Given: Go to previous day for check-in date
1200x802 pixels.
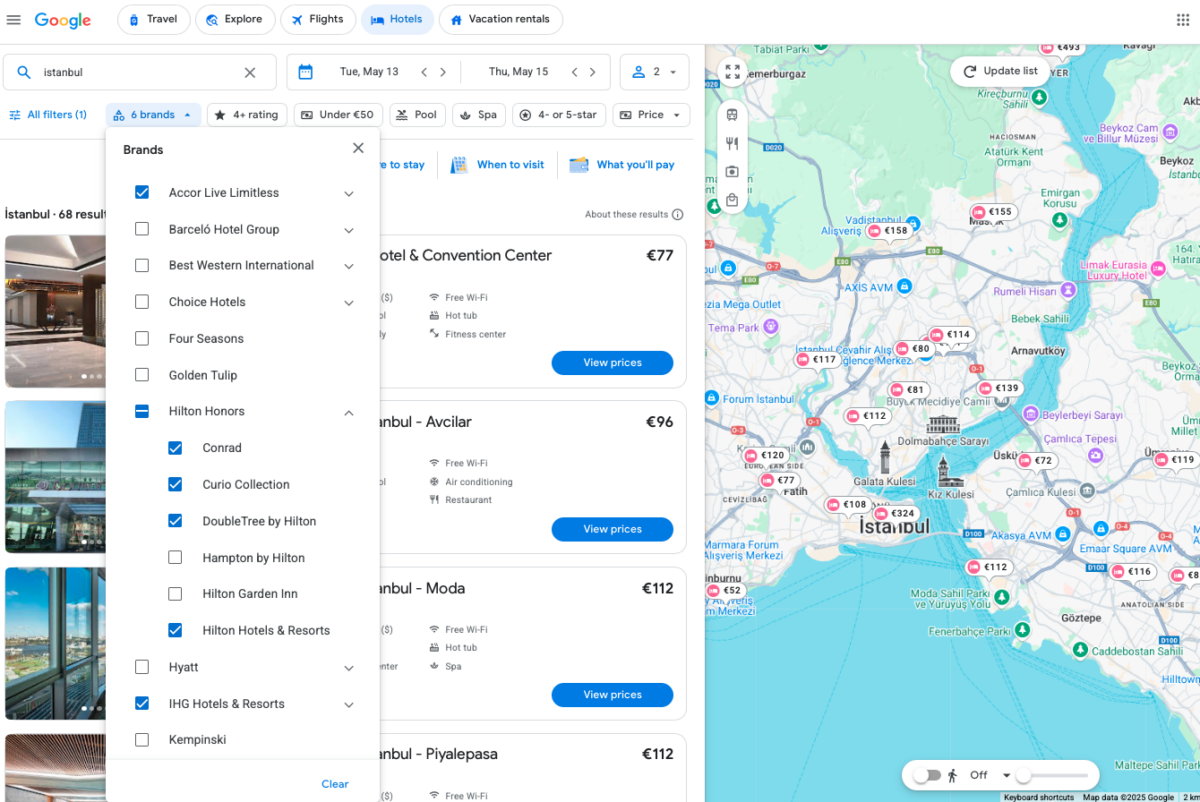Looking at the screenshot, I should pyautogui.click(x=424, y=72).
